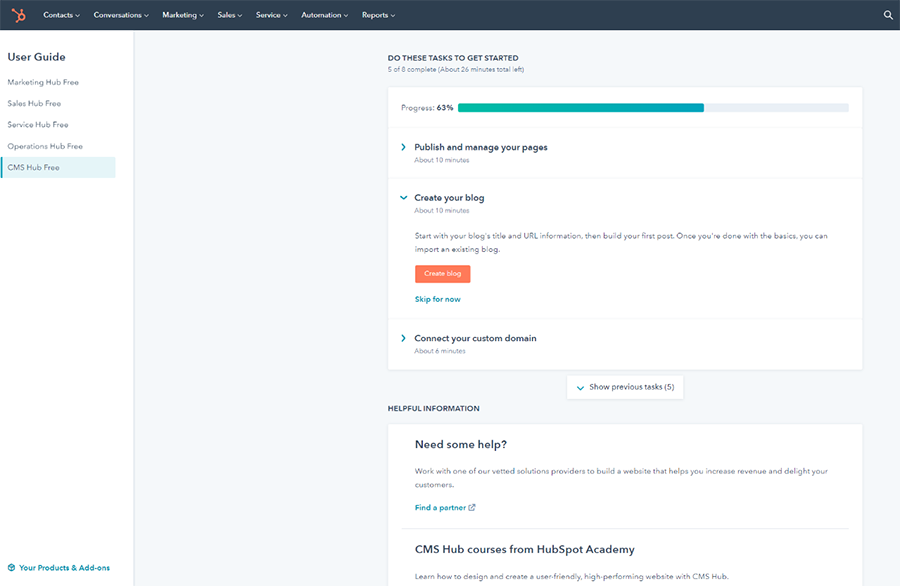Collapse the Create your blog chevron
The image size is (900, 586).
[404, 197]
